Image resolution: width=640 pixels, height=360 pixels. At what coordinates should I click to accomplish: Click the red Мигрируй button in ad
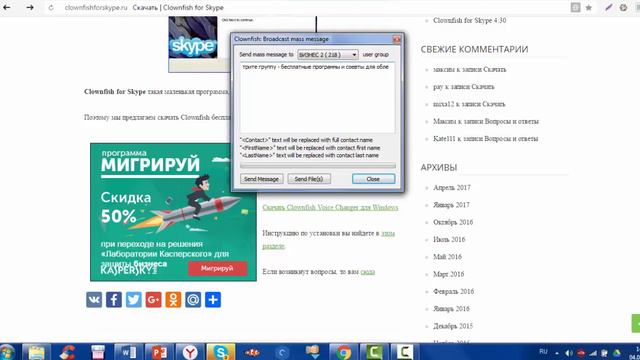(217, 268)
